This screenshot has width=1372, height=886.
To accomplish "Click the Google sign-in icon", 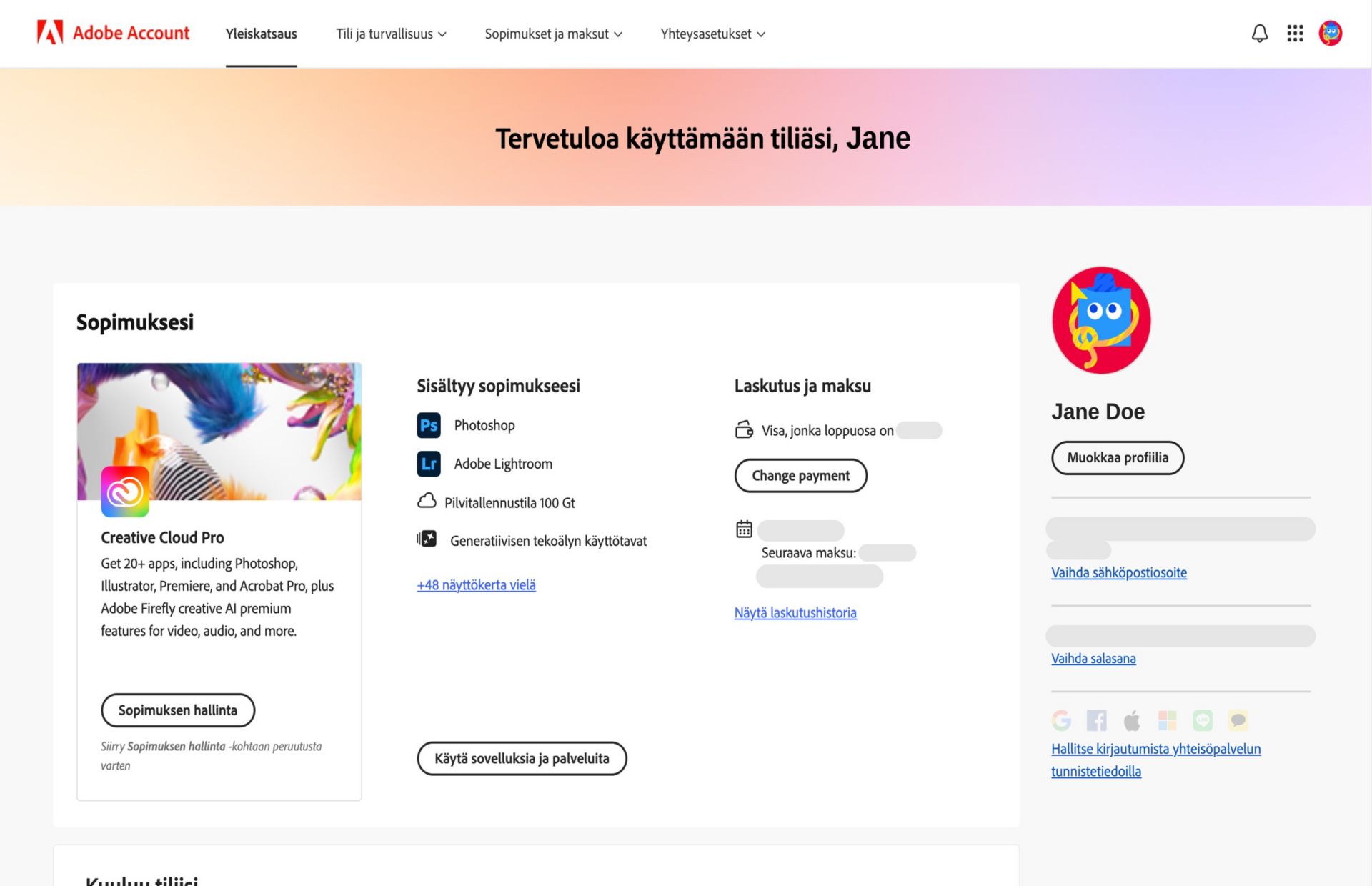I will point(1061,720).
